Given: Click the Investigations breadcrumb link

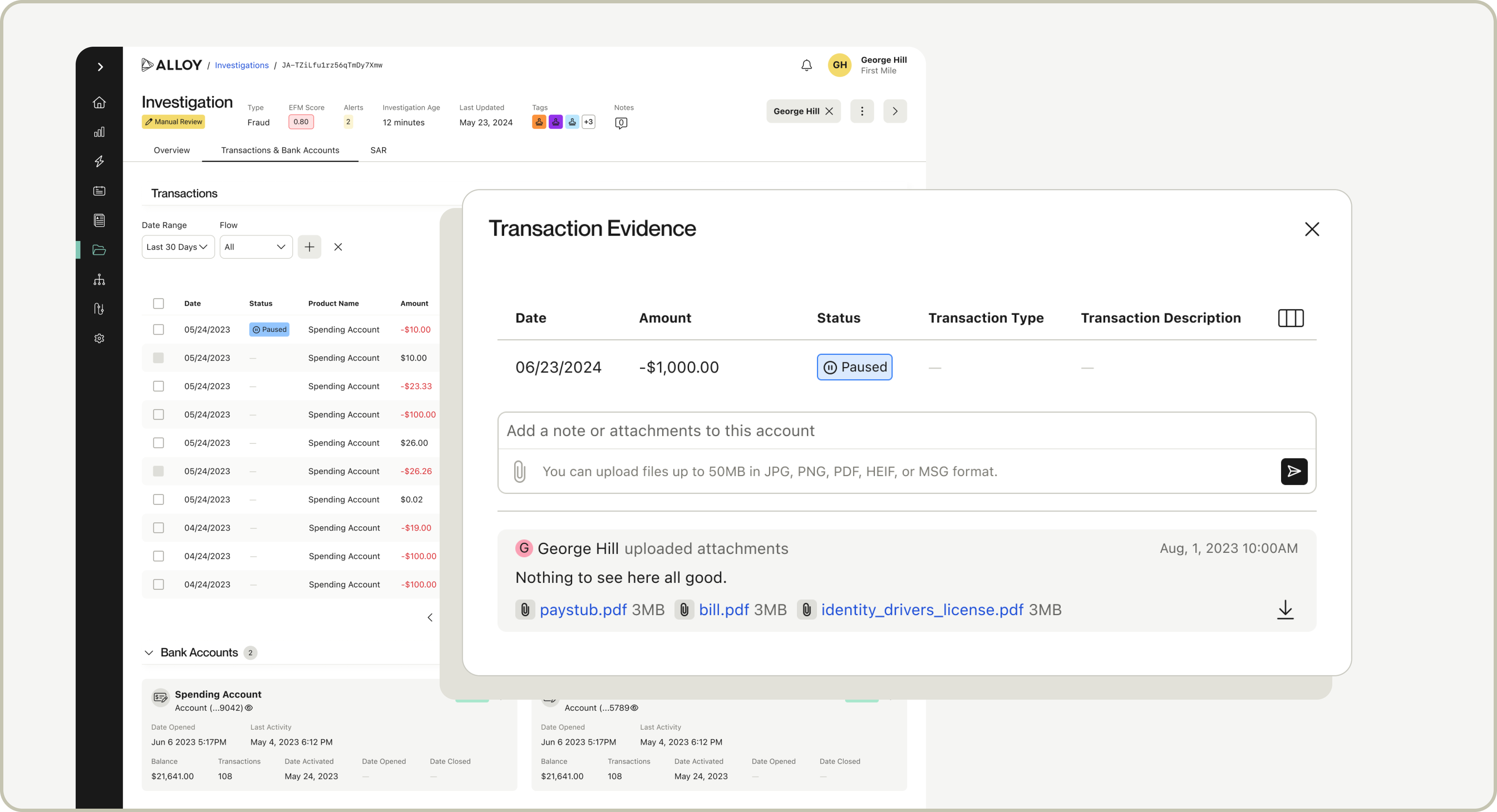Looking at the screenshot, I should pyautogui.click(x=242, y=65).
